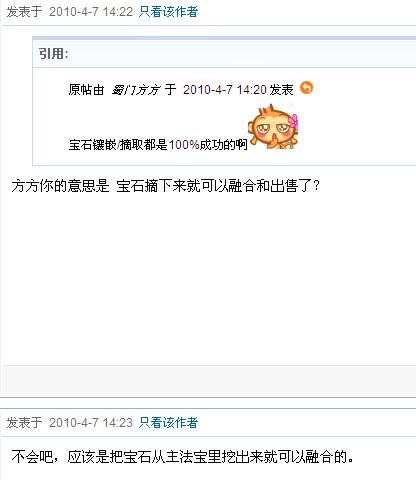Click the blue top border of the quote box
416x480 pixels.
pos(224,38)
